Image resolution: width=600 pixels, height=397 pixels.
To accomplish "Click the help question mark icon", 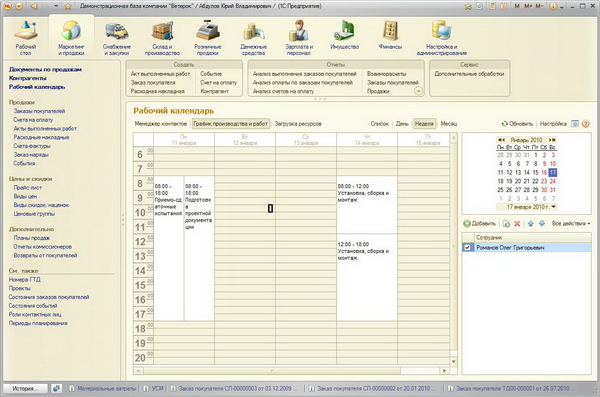I will pos(585,124).
